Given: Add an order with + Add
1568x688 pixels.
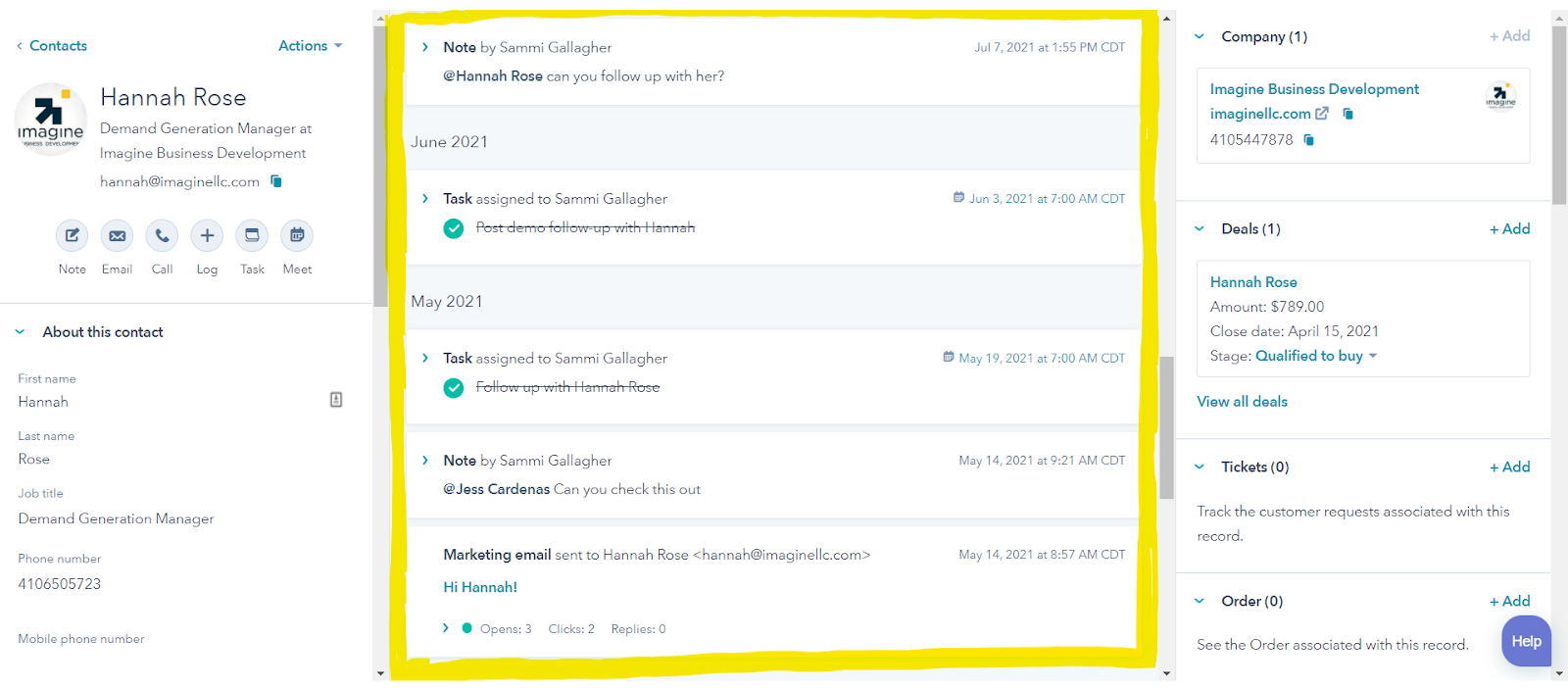Looking at the screenshot, I should point(1509,601).
